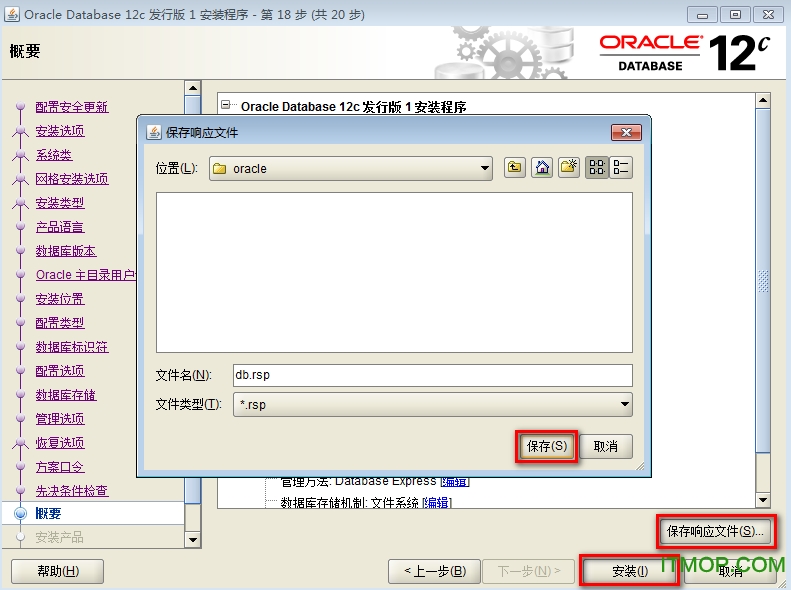Open the location dropdown showing oracle
Screen dimensions: 791x590
351,168
